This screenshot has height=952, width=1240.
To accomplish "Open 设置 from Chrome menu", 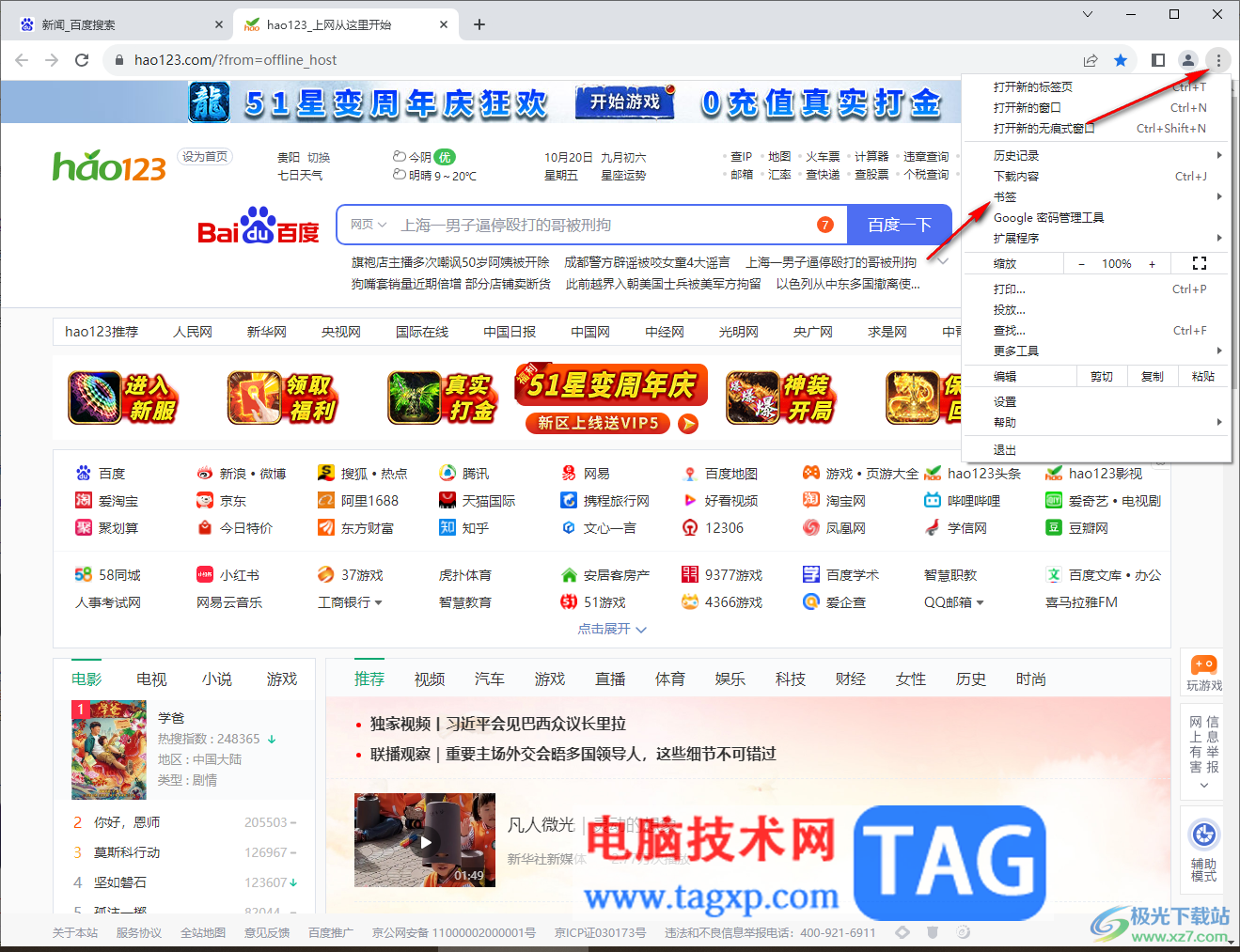I will coord(1097,401).
